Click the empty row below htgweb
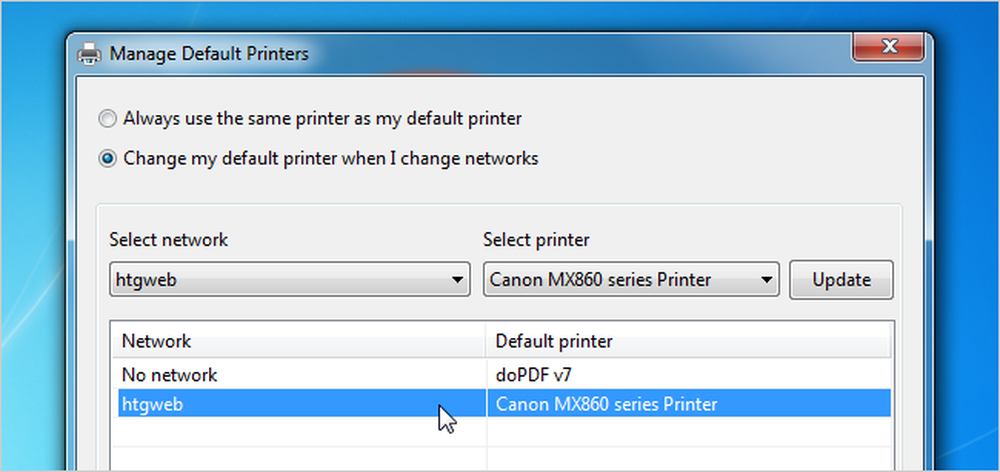Image resolution: width=1000 pixels, height=472 pixels. [504, 432]
